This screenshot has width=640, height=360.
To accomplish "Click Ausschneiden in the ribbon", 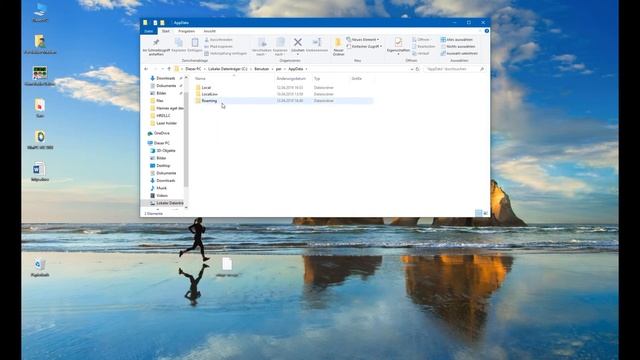I will (x=218, y=40).
